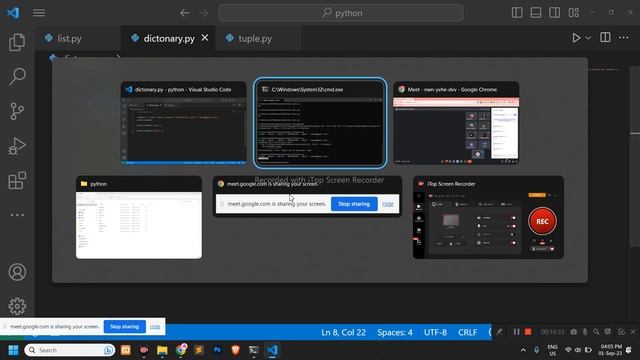
Task: Switch to the dictonary.py tab
Action: 169,38
